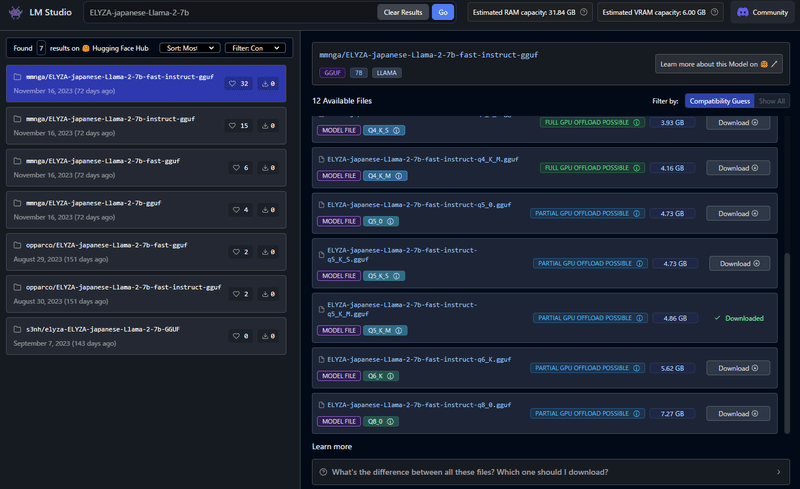This screenshot has width=800, height=489.
Task: Click the LLAMA tag badge
Action: [x=386, y=73]
